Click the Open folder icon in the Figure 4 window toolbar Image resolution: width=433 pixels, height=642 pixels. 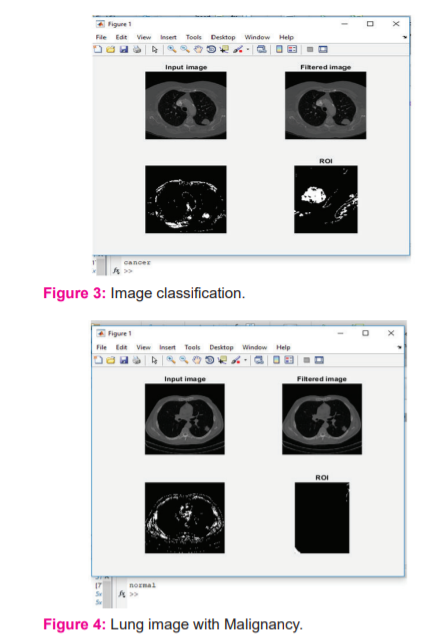111,360
